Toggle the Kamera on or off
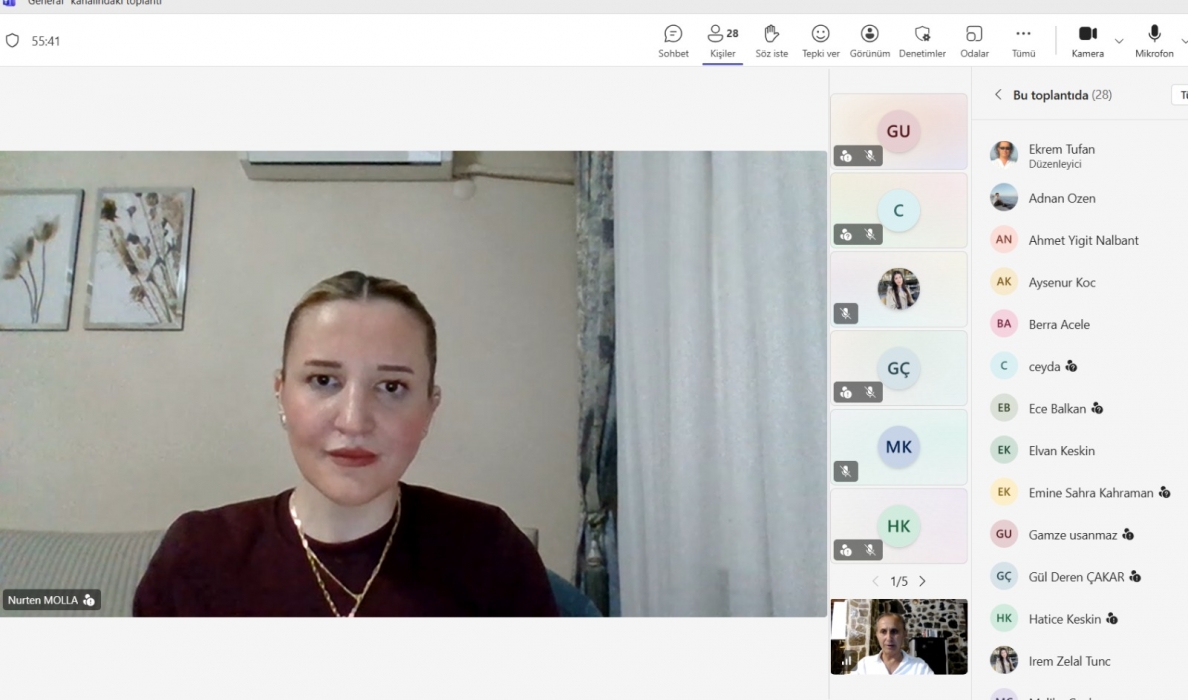The image size is (1188, 700). click(1087, 40)
